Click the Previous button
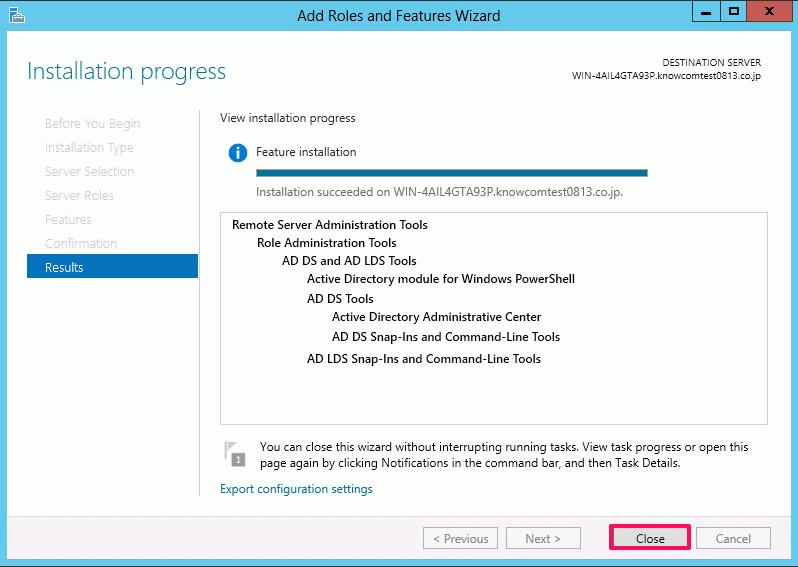798x567 pixels. click(x=460, y=538)
